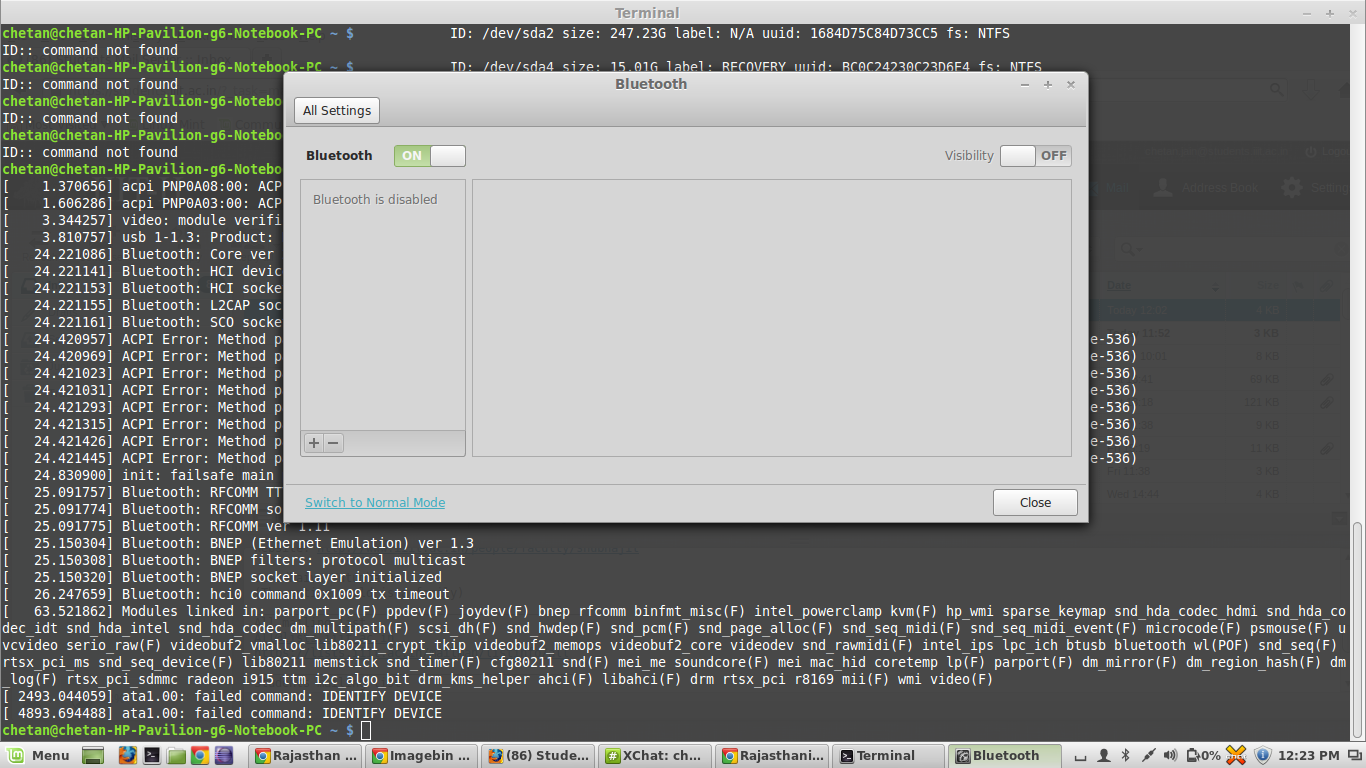Turn Visibility switch on
Viewport: 1366px width, 768px height.
click(x=1036, y=156)
